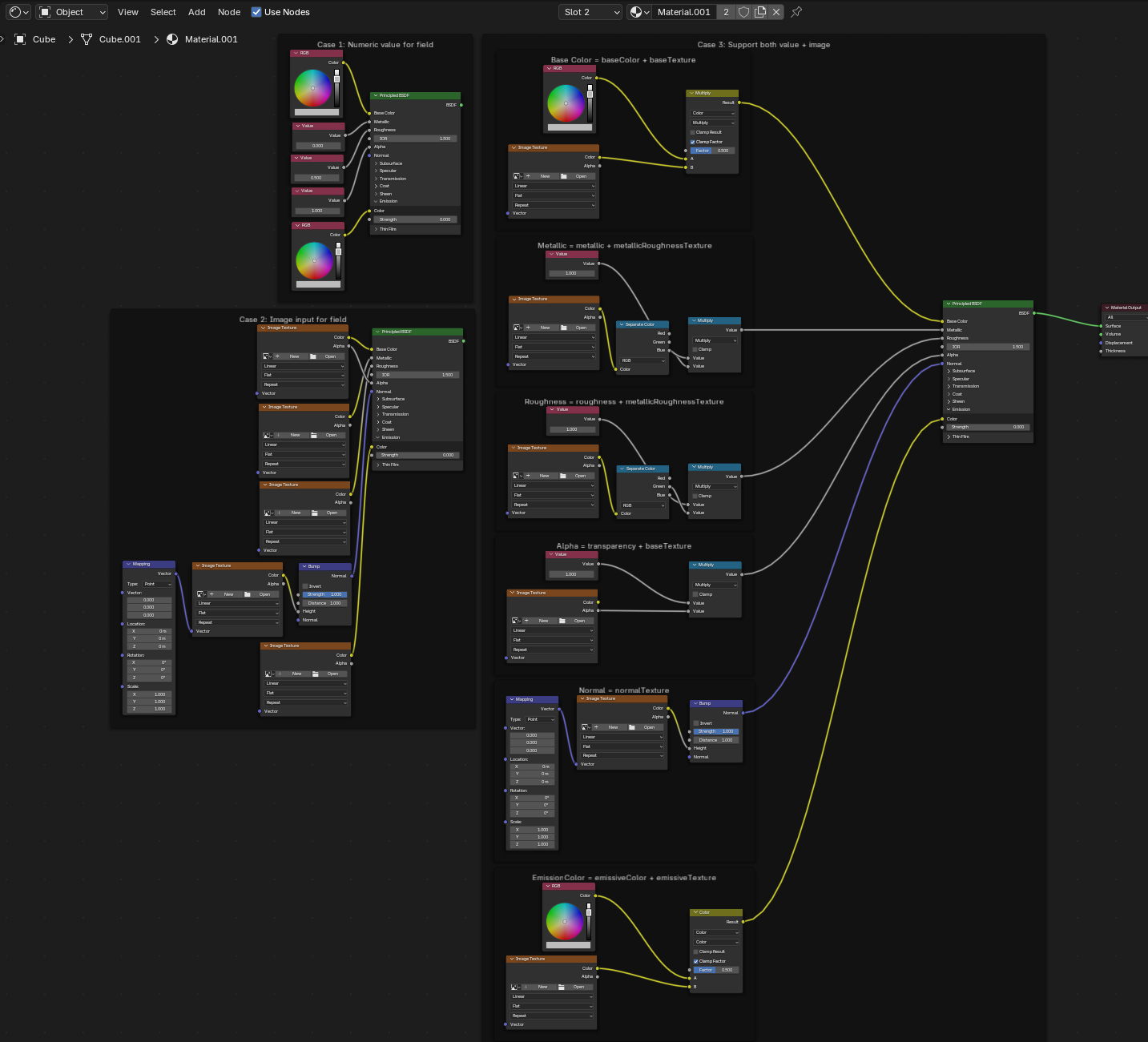Image resolution: width=1148 pixels, height=1042 pixels.
Task: Expand Subsurface panel in right Principled BSDF
Action: [x=949, y=371]
